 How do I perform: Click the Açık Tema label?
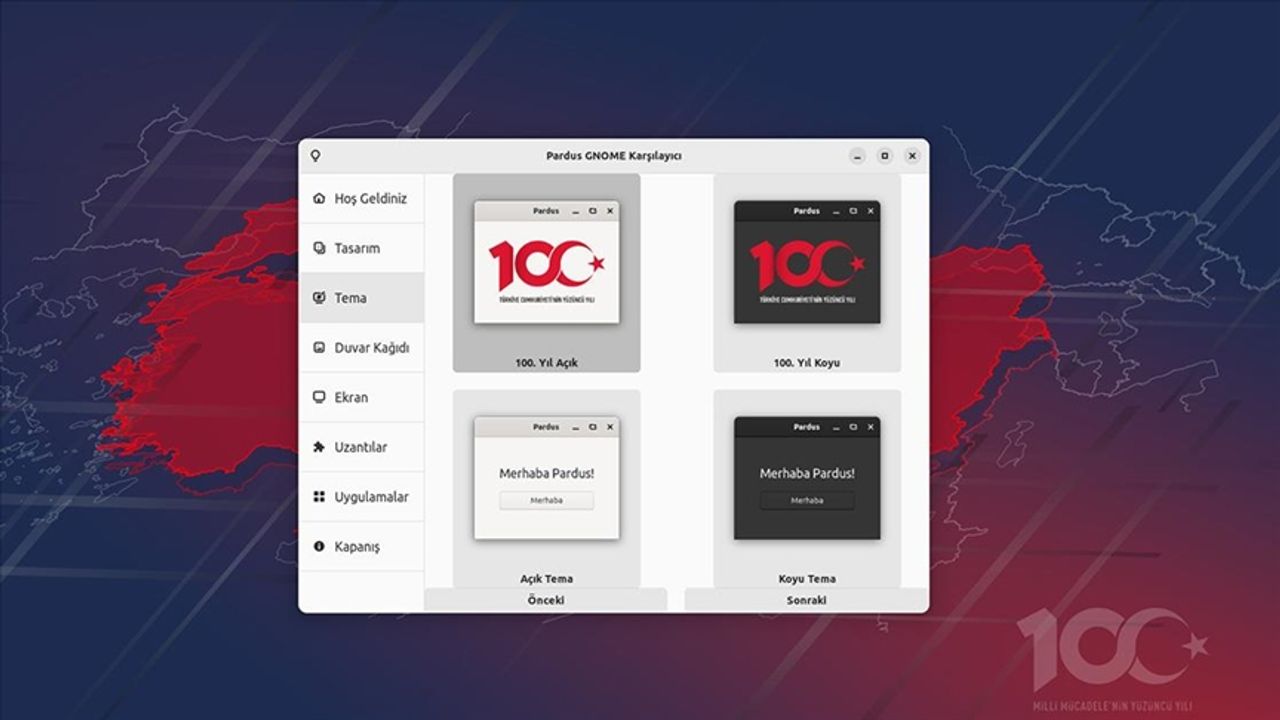tap(547, 579)
